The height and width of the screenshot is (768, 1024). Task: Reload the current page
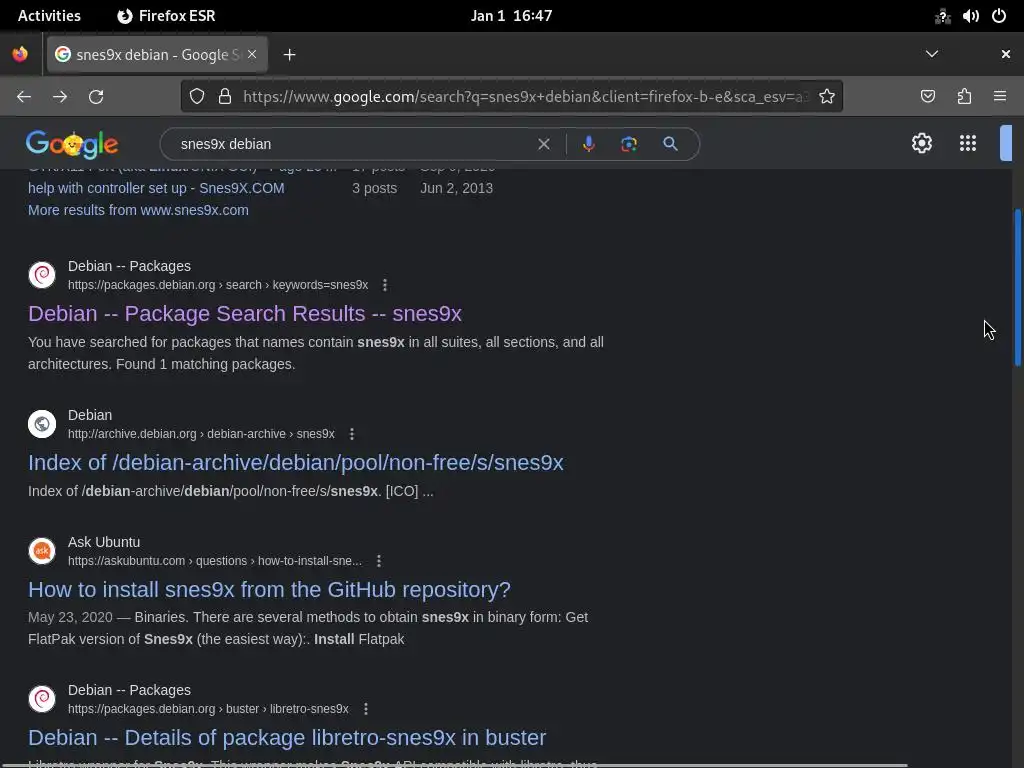[96, 97]
